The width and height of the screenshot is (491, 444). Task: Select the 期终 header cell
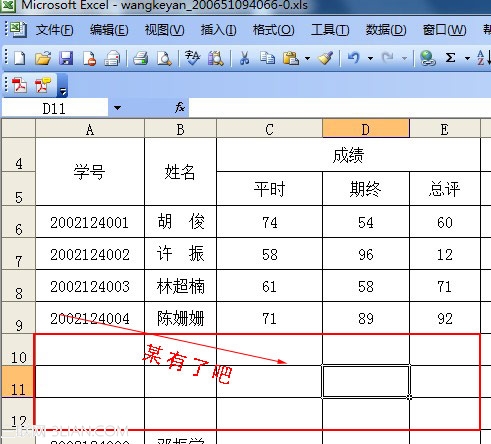pyautogui.click(x=366, y=189)
